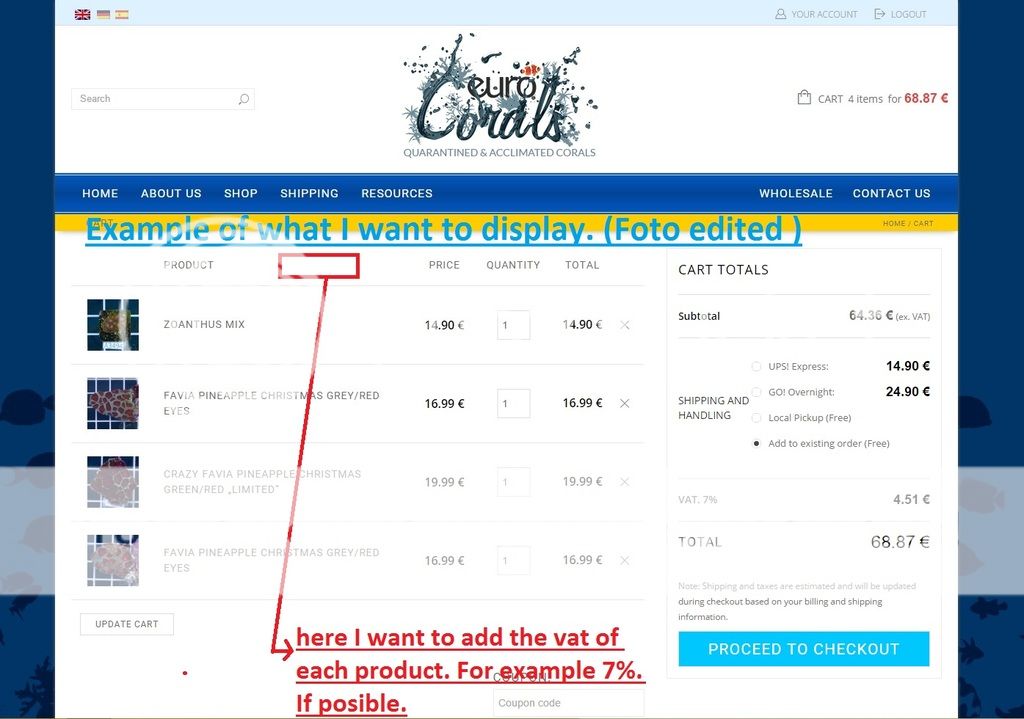This screenshot has height=719, width=1024.
Task: Select UPS Express shipping option
Action: click(756, 367)
